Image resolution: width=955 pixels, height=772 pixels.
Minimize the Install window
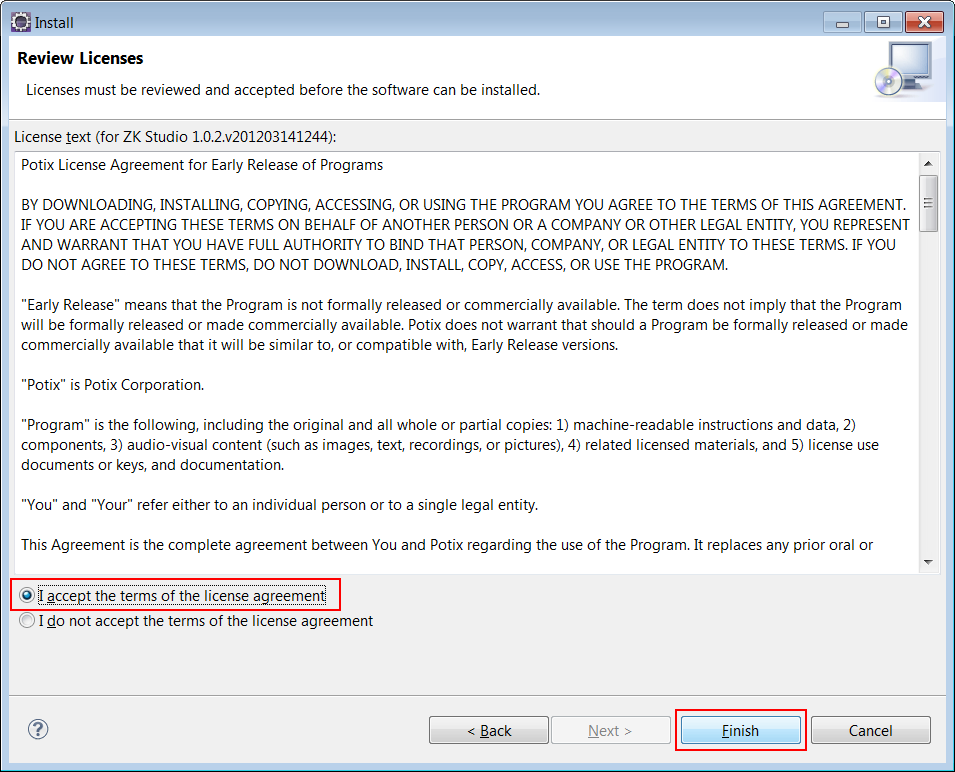tap(842, 23)
